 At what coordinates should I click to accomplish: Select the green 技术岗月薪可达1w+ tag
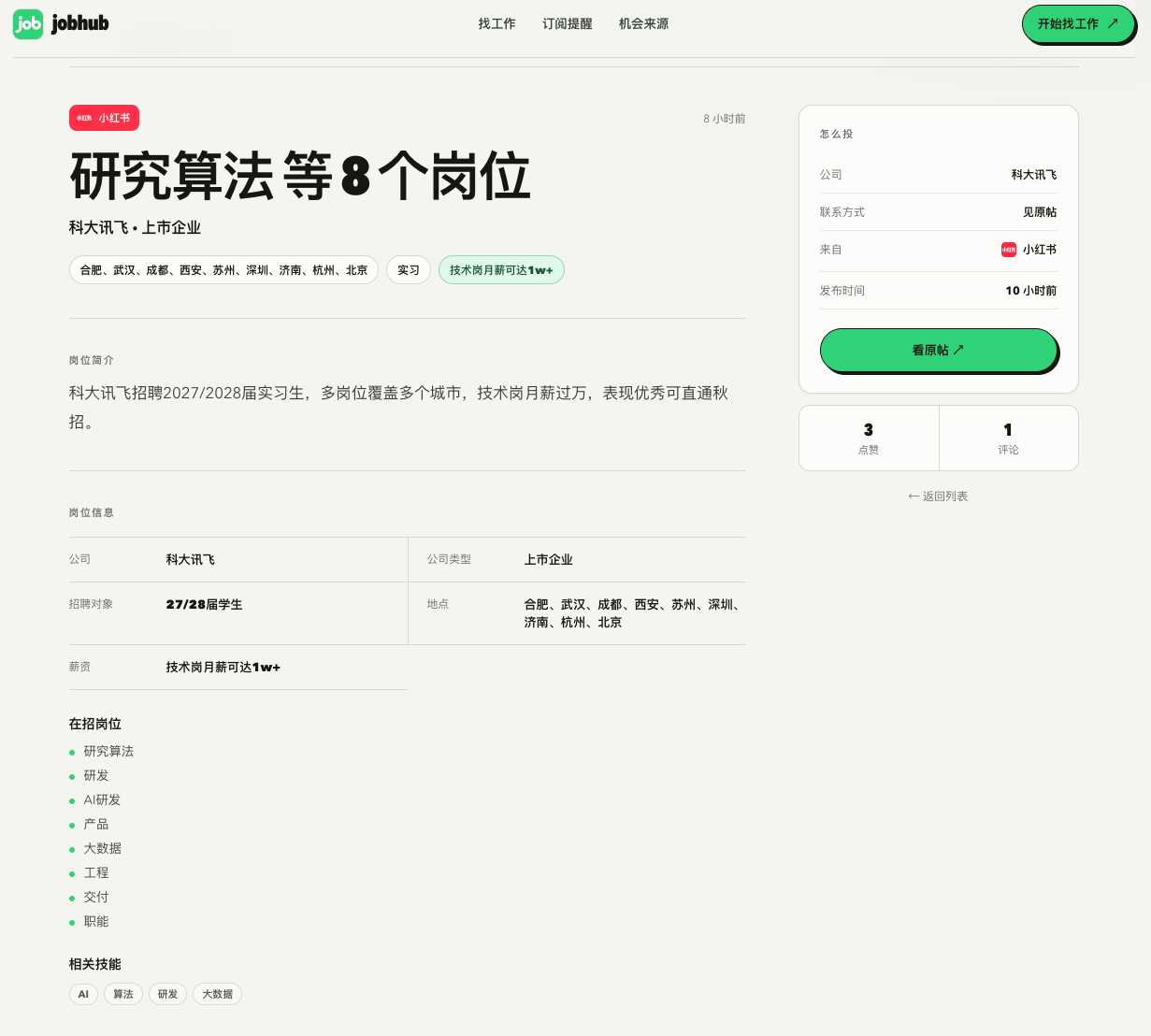point(501,269)
